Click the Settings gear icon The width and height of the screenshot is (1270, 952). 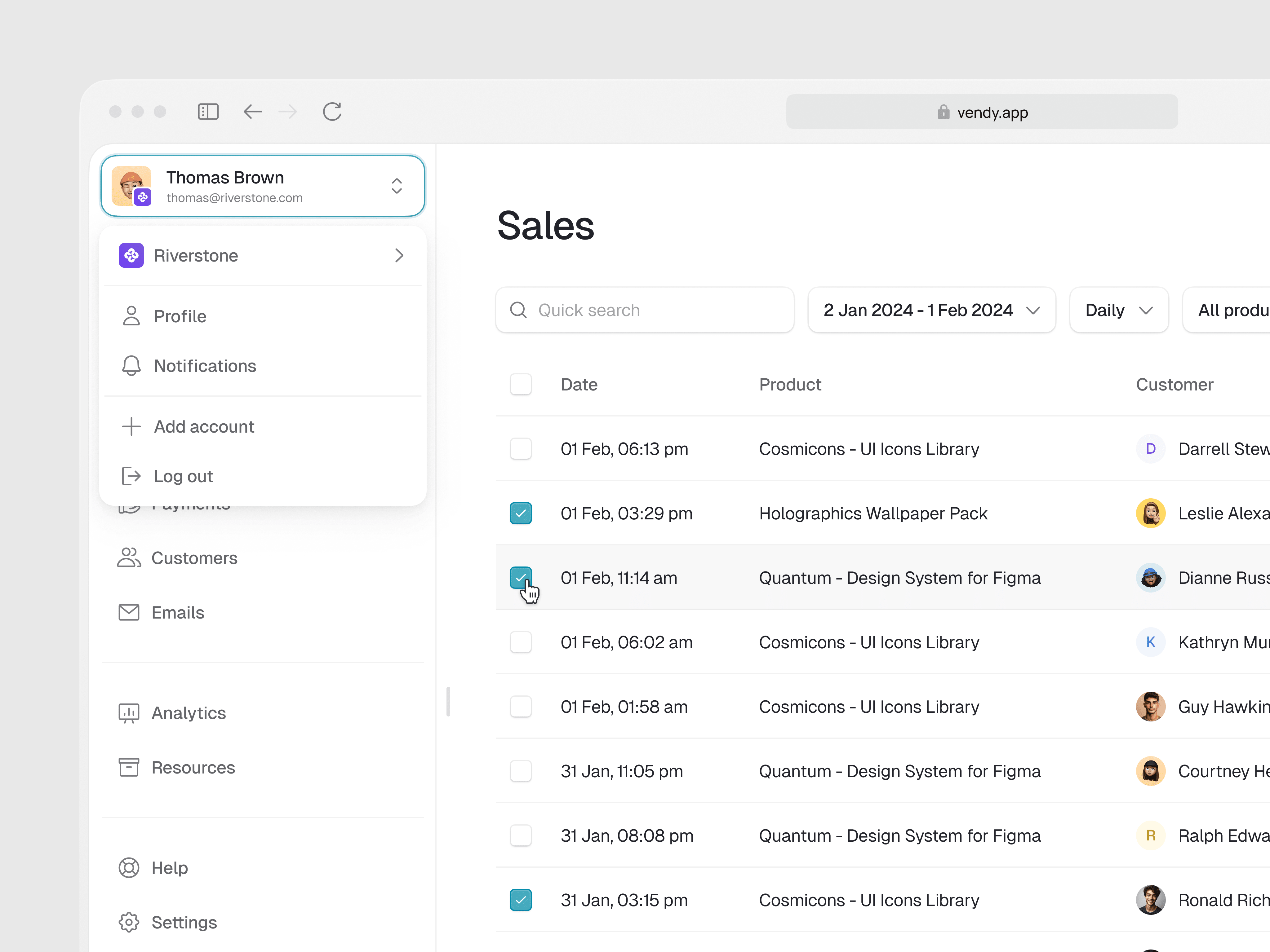click(129, 922)
